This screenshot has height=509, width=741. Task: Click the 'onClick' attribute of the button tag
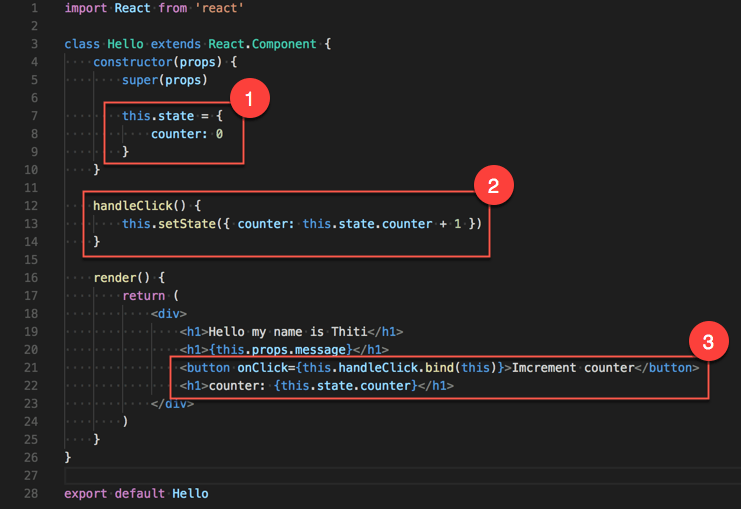(x=263, y=367)
